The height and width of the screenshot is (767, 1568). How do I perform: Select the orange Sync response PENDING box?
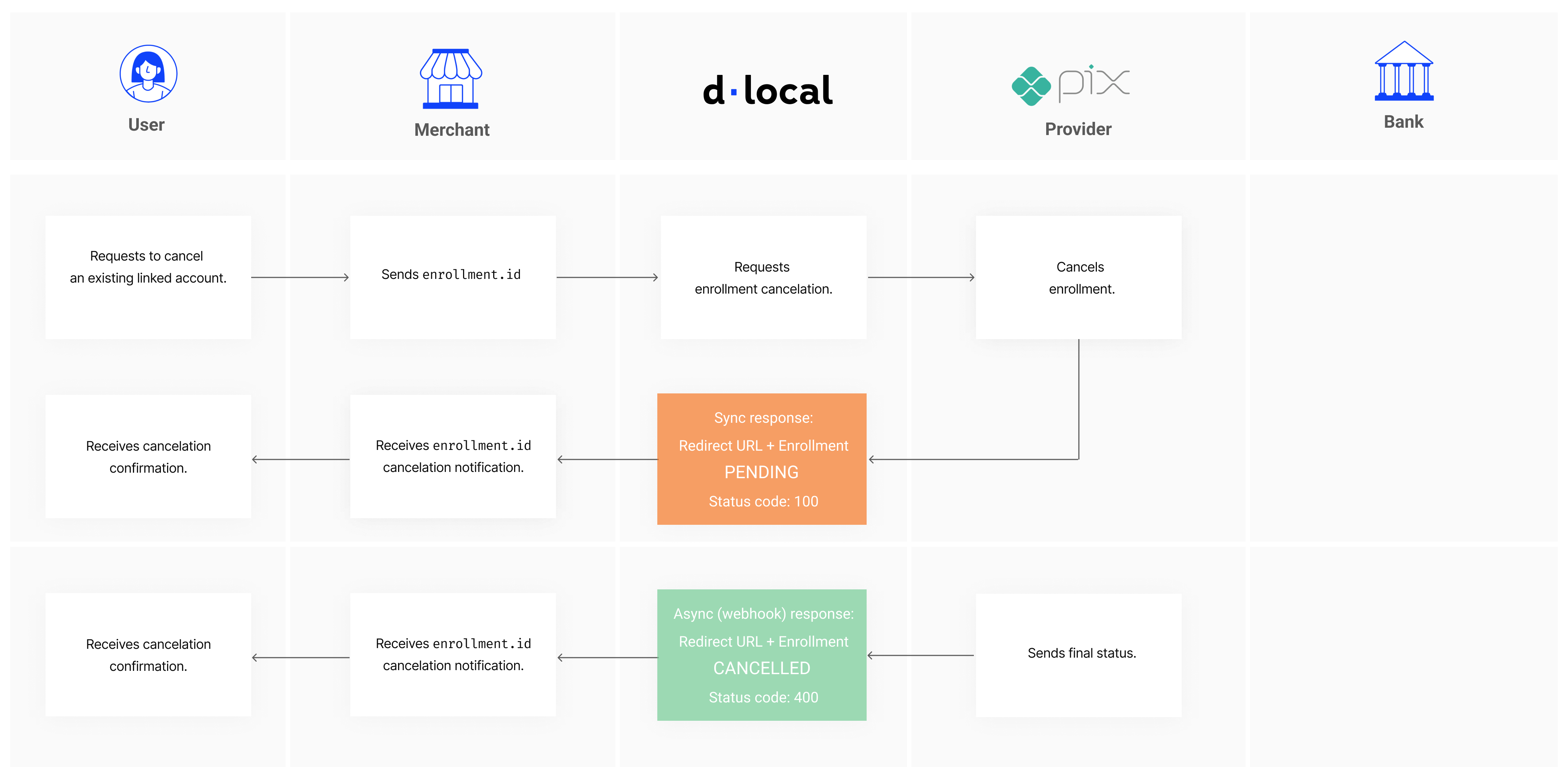[x=762, y=459]
